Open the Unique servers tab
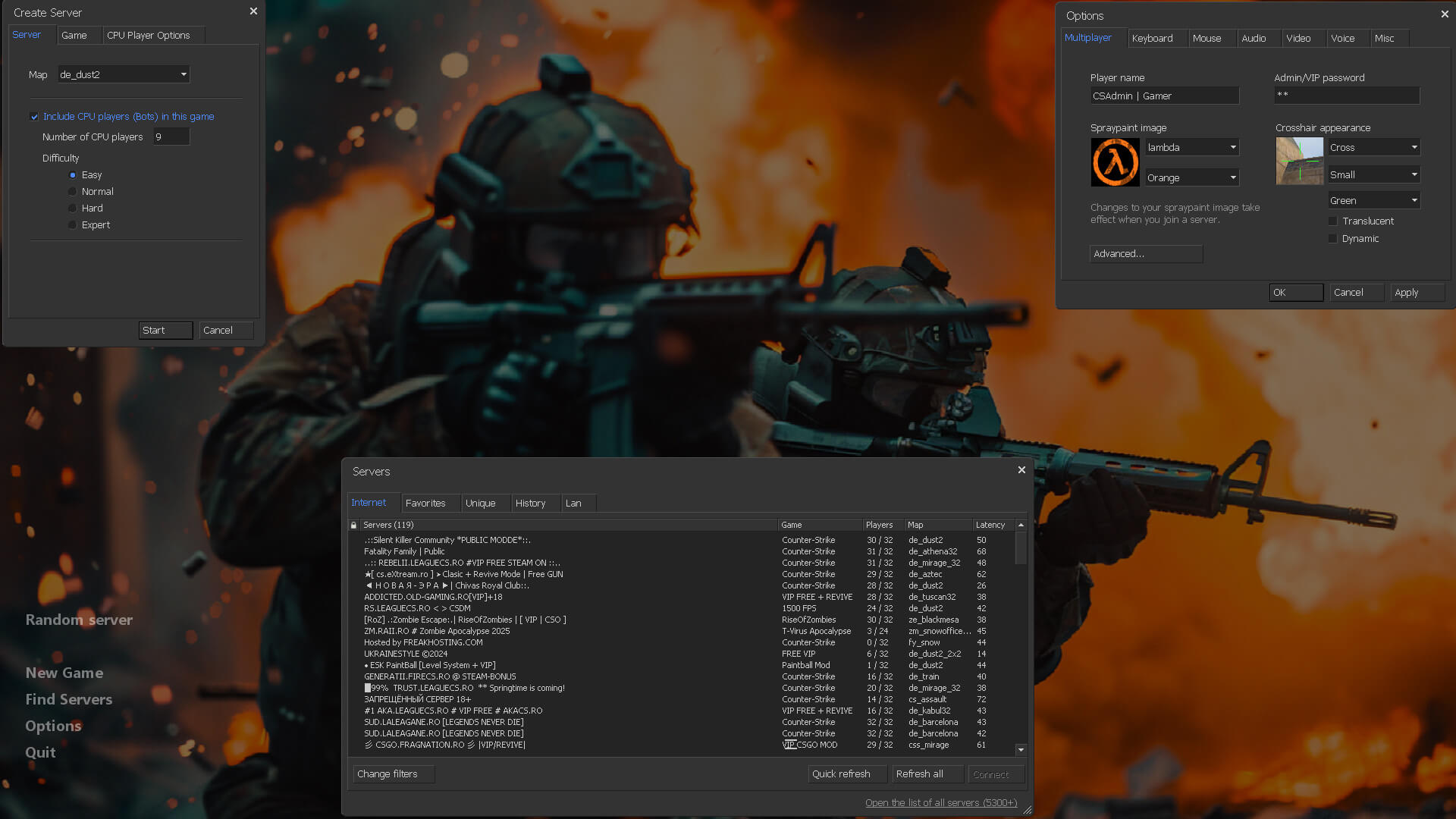The height and width of the screenshot is (819, 1456). pyautogui.click(x=486, y=504)
